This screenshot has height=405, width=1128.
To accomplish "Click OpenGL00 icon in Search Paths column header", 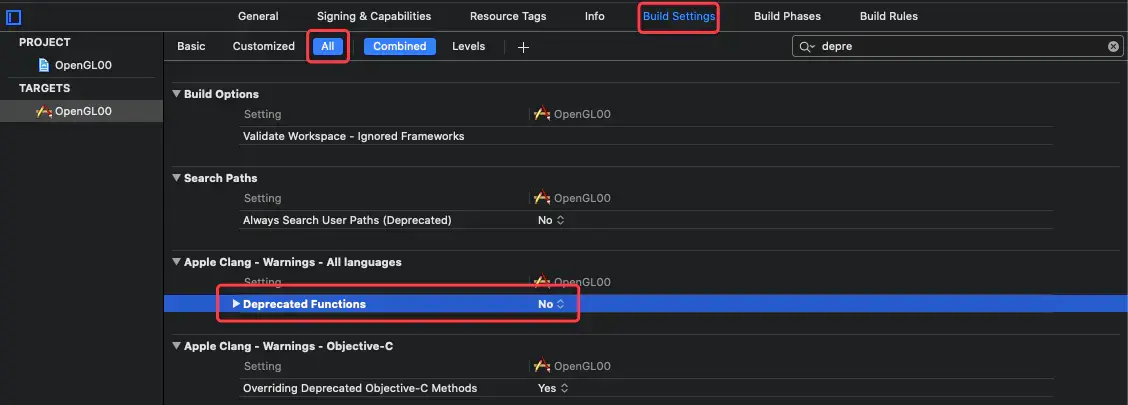I will pos(542,199).
